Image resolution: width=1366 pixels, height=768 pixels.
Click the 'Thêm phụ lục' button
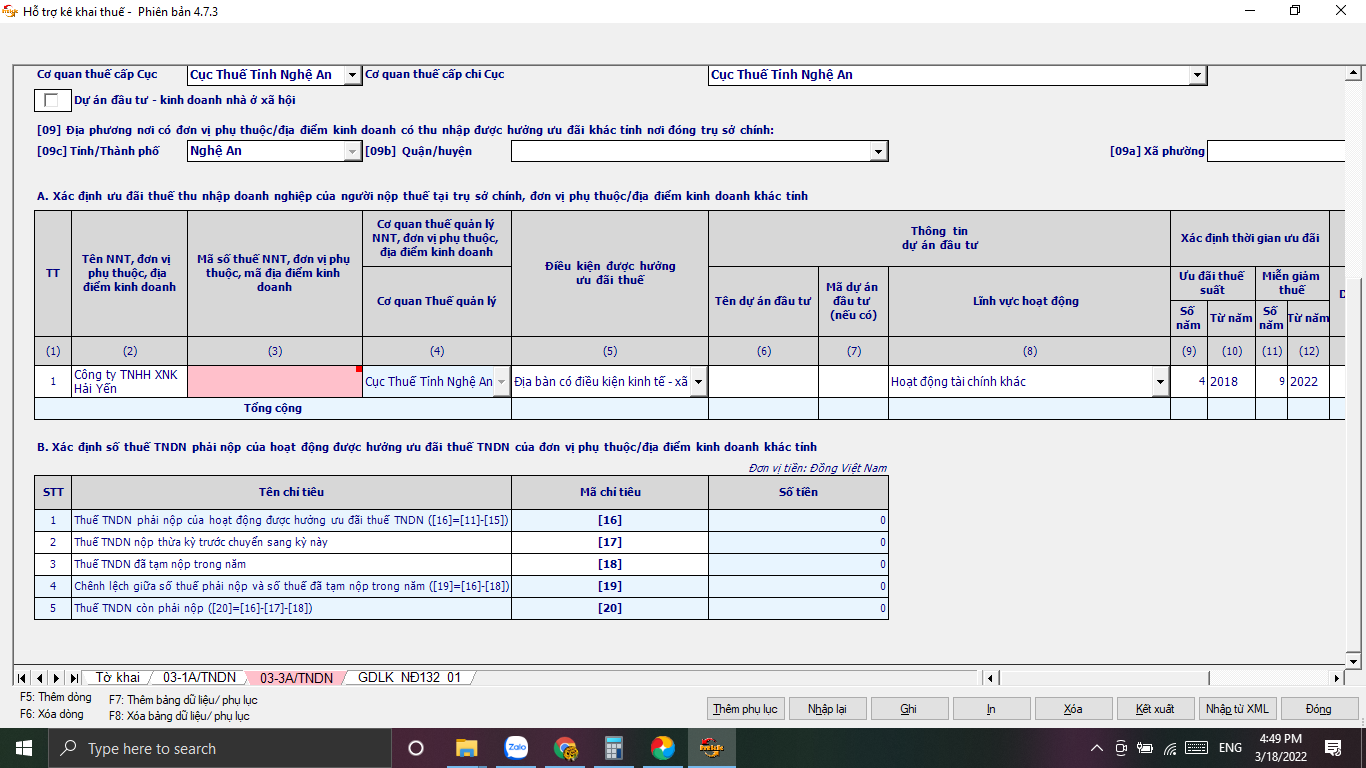[x=745, y=709]
